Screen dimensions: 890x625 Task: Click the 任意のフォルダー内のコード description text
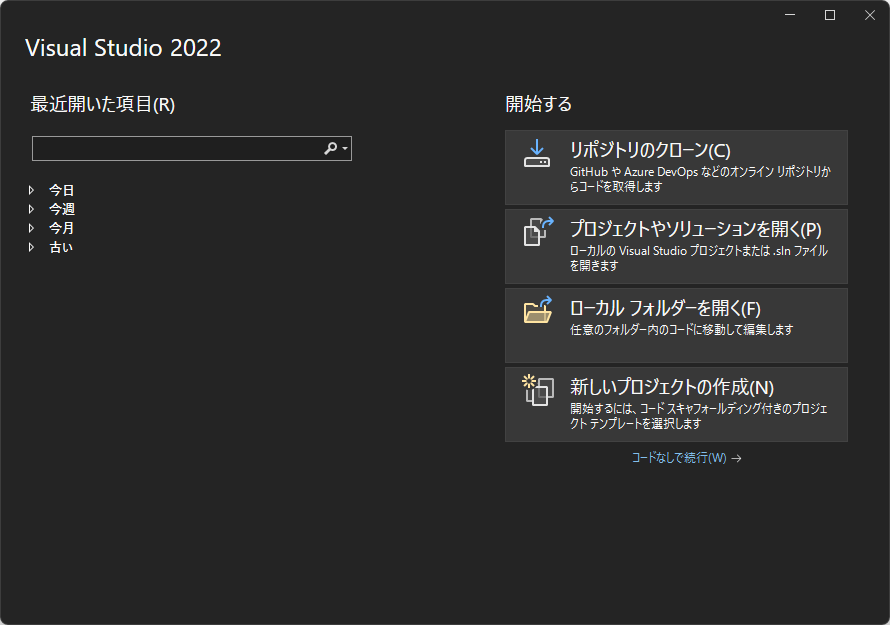tap(681, 330)
